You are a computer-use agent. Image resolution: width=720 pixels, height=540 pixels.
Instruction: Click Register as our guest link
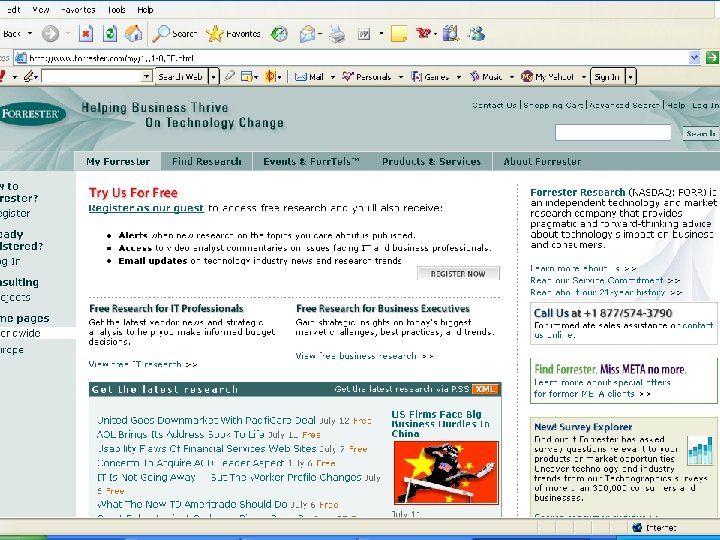[x=146, y=208]
